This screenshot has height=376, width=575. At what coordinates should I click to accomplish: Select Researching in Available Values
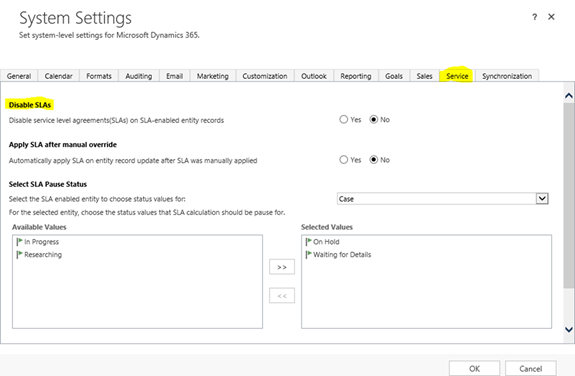pyautogui.click(x=43, y=255)
